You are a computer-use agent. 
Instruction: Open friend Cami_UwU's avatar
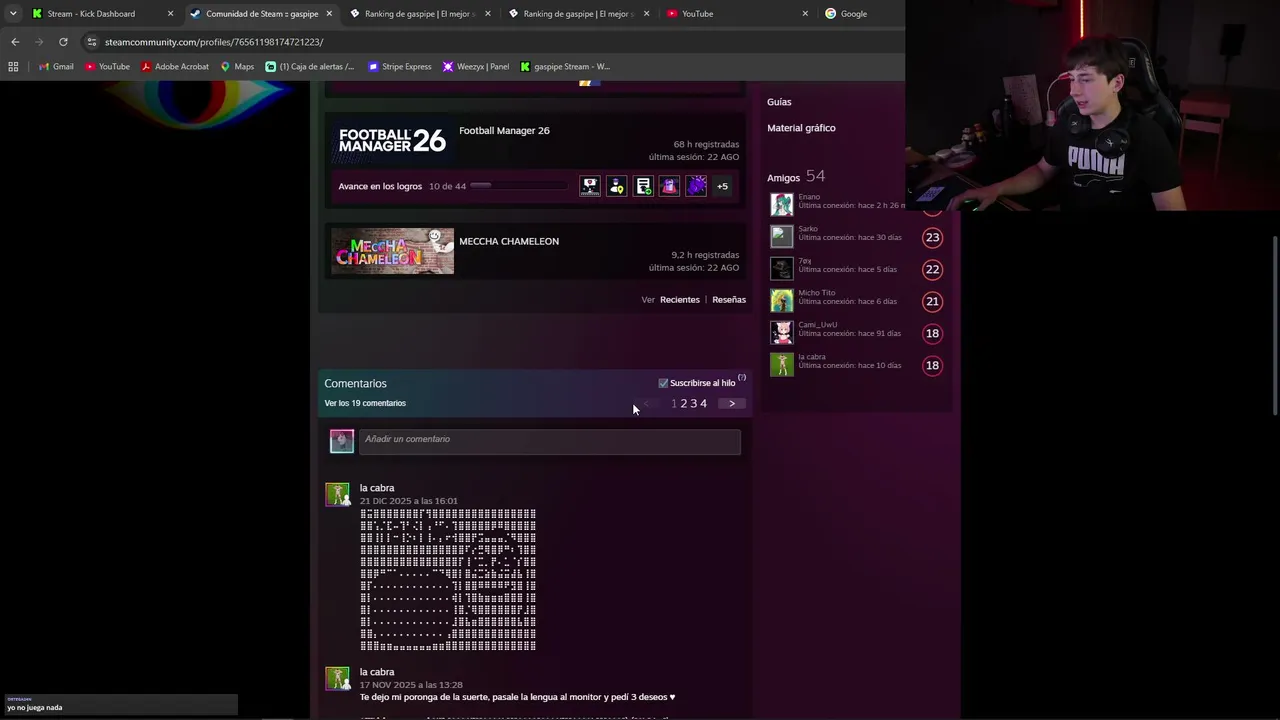click(782, 333)
